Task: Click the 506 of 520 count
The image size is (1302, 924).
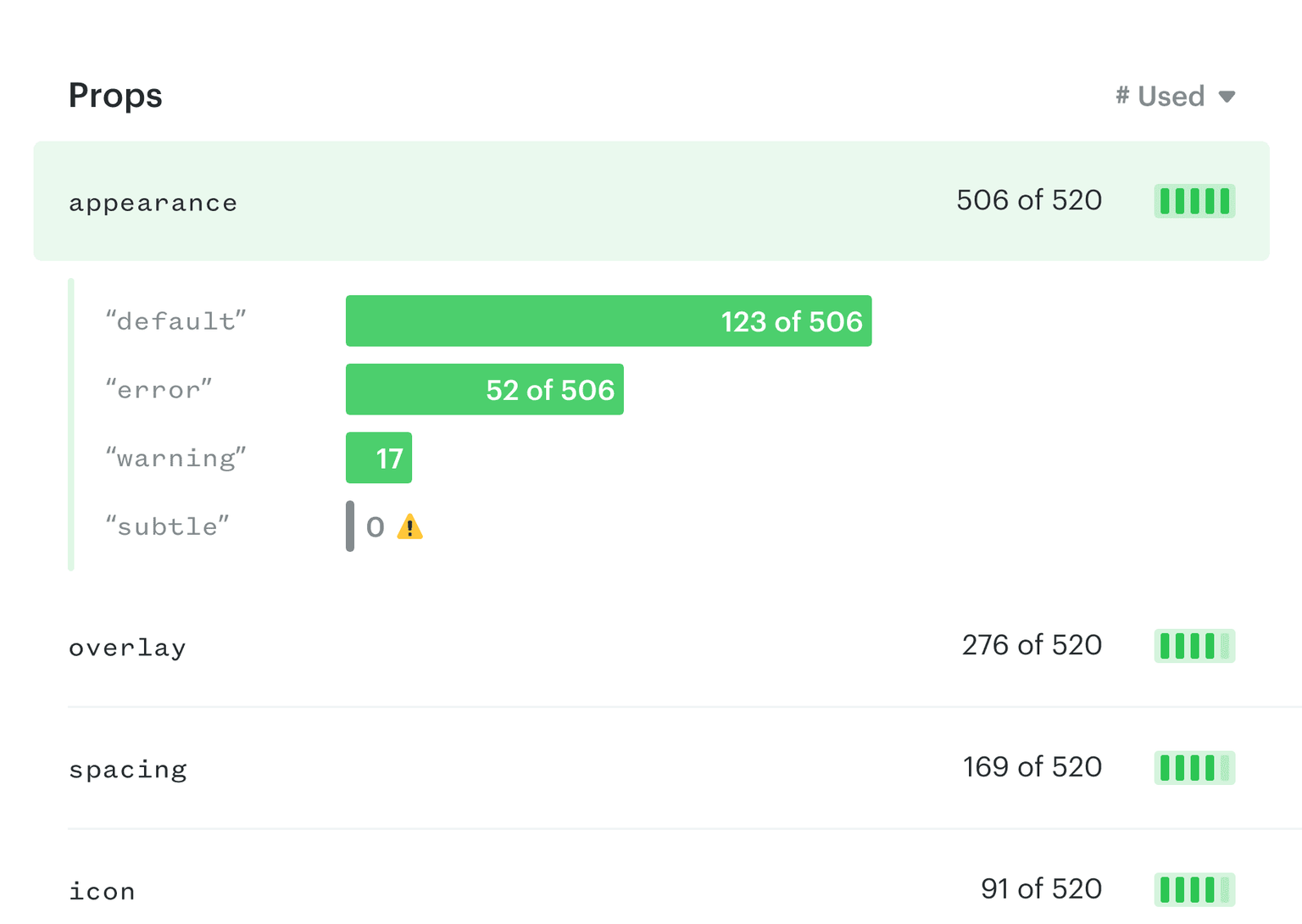Action: 1029,201
